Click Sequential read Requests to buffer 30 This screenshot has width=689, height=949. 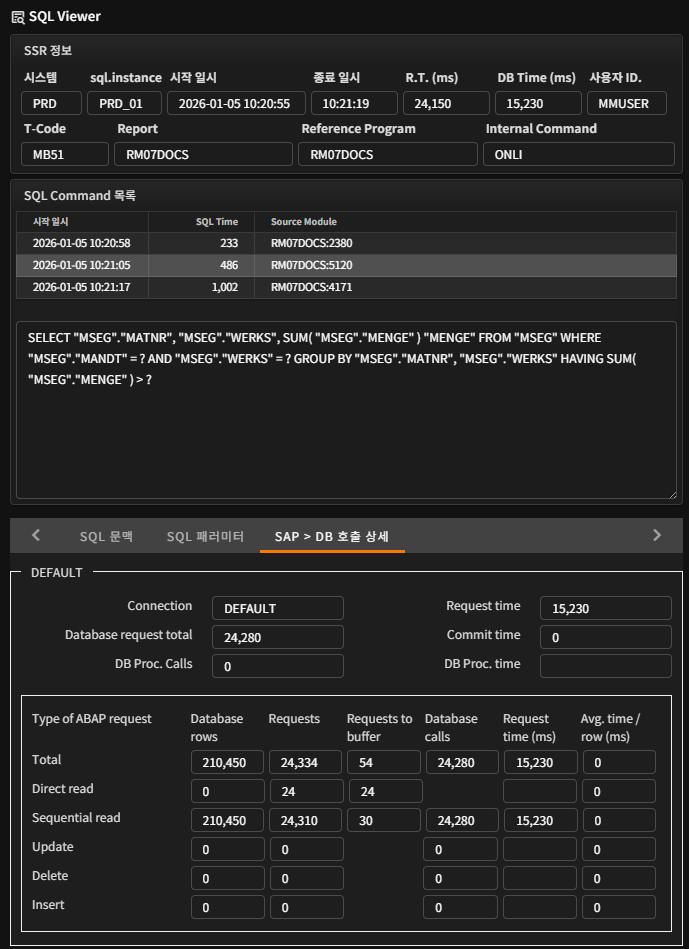(x=384, y=820)
